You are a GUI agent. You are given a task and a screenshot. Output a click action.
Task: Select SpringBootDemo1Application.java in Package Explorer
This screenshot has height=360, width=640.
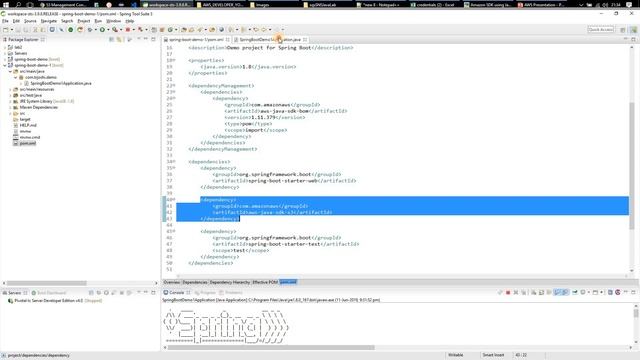click(x=60, y=83)
